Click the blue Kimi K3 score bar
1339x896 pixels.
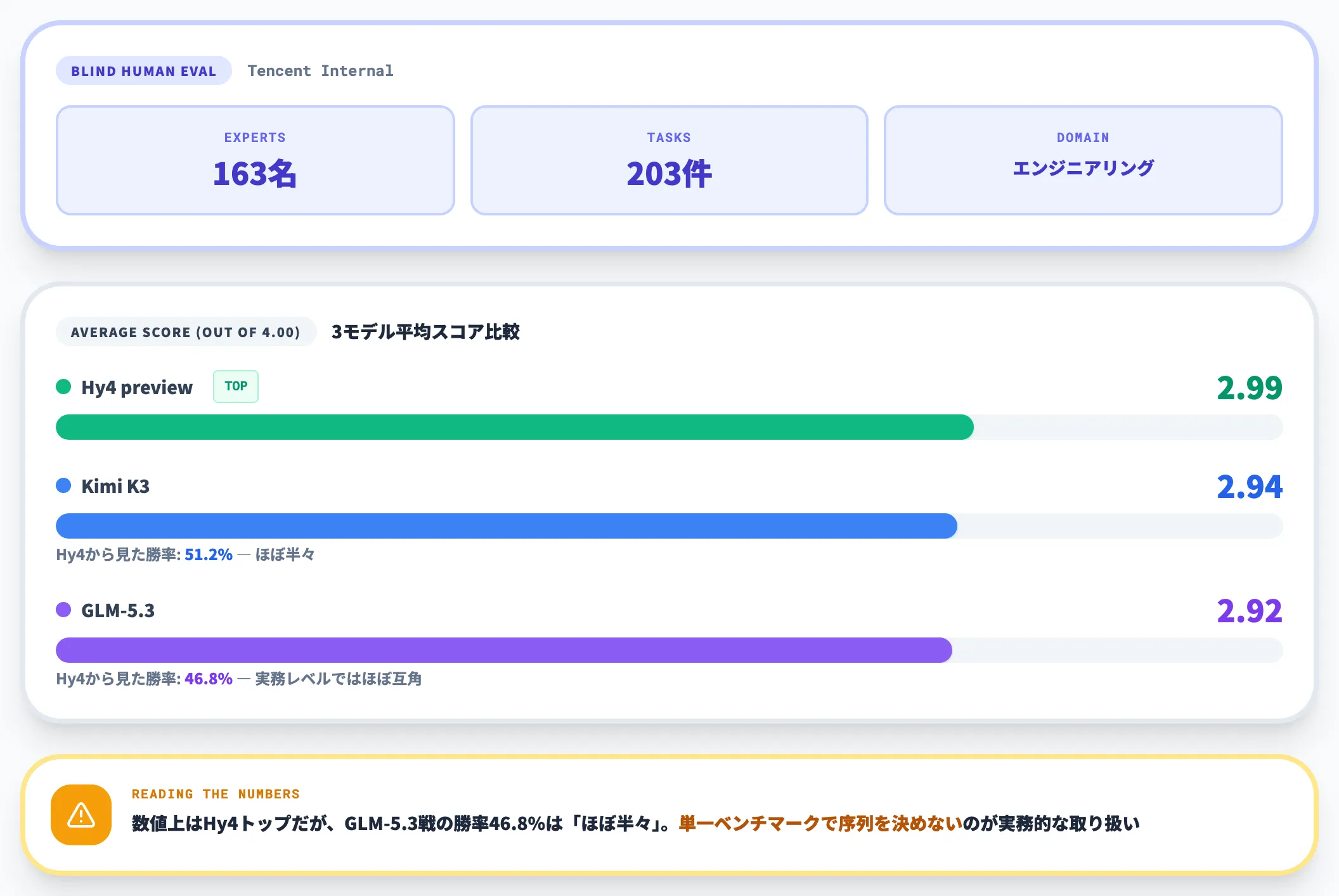[507, 526]
